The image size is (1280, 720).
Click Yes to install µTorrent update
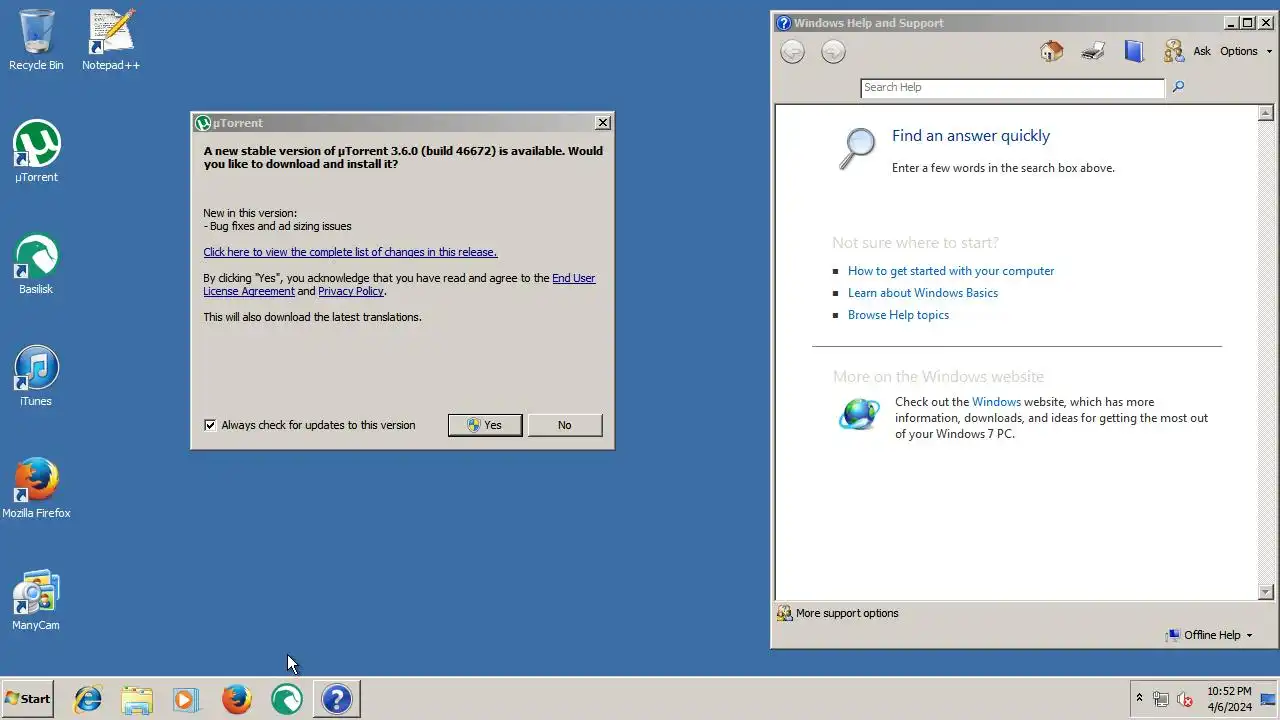(485, 425)
